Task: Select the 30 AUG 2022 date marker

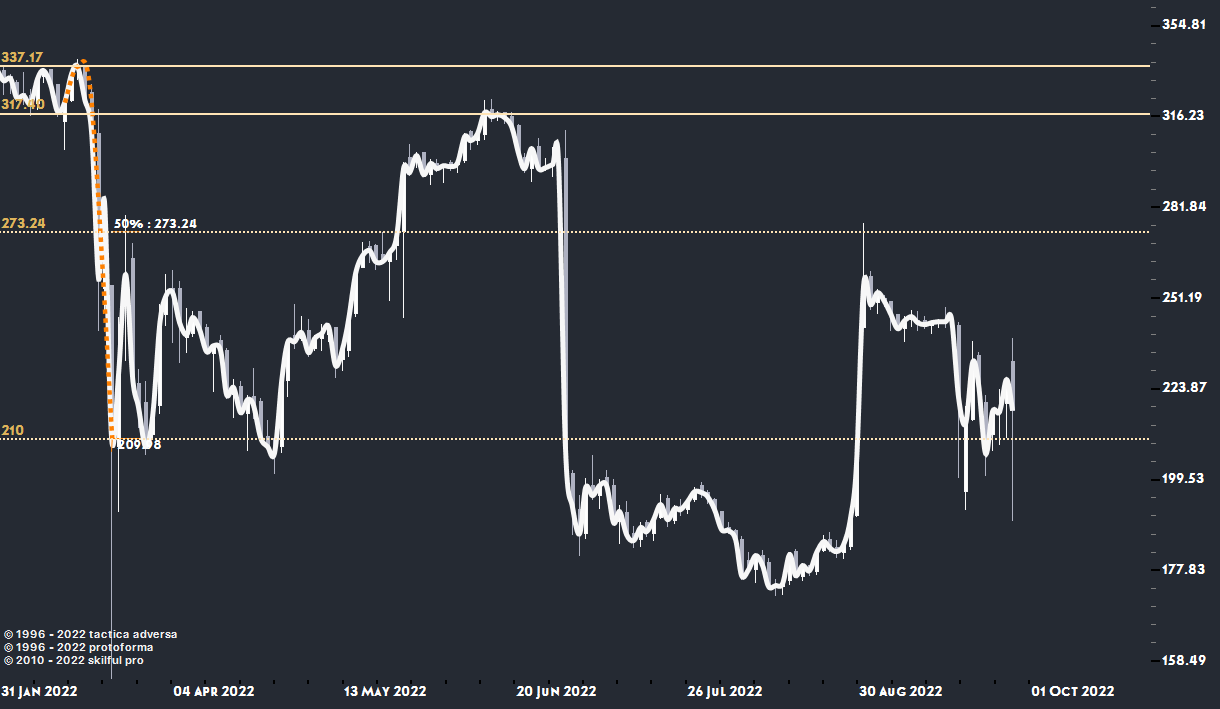Action: point(900,691)
